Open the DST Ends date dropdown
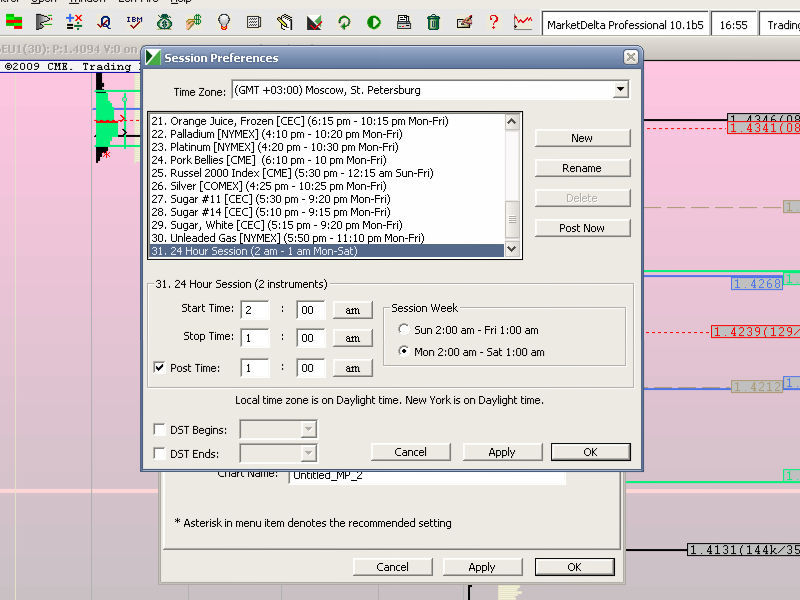 [308, 454]
